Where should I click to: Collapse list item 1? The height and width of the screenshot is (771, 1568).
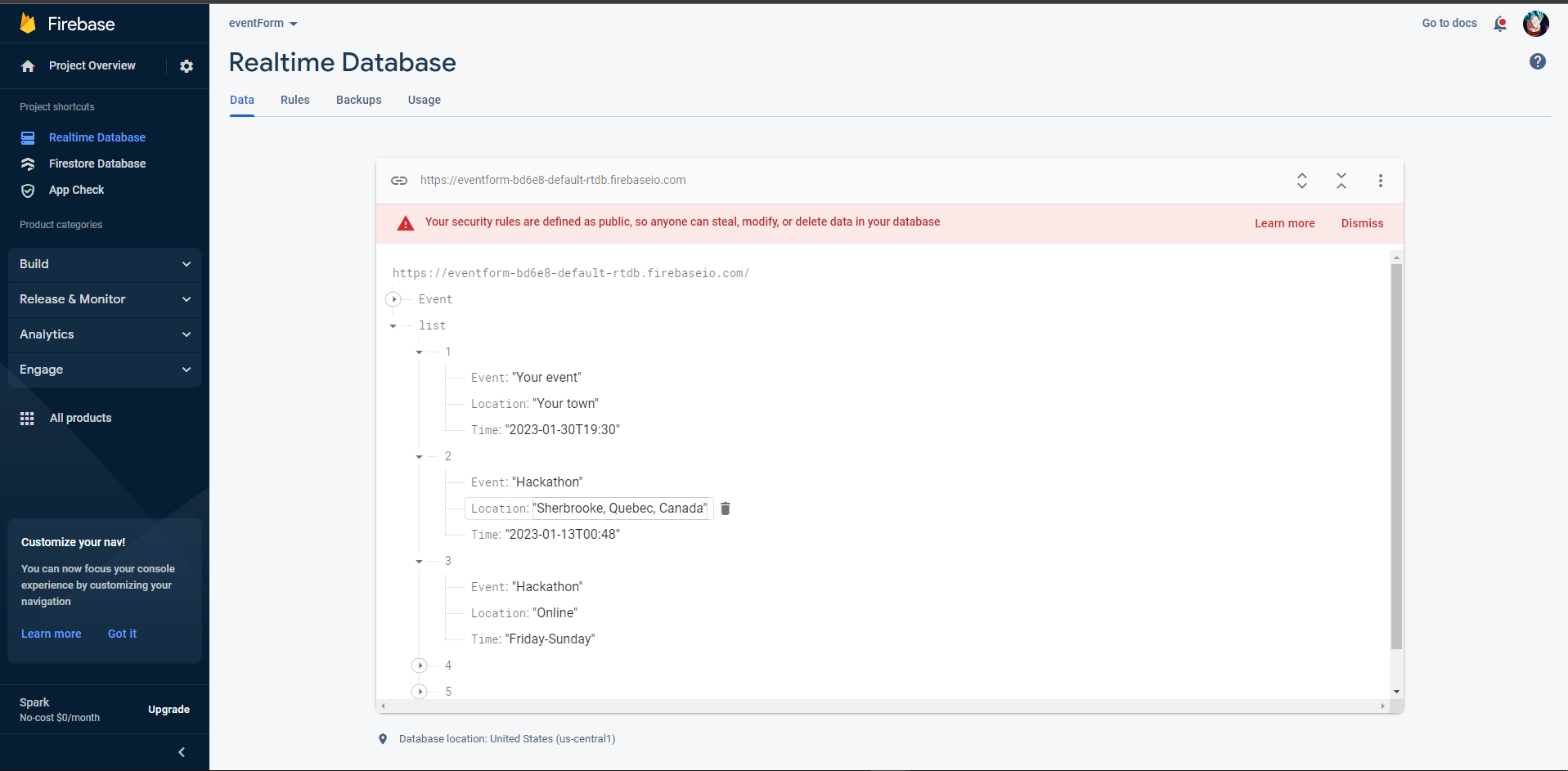pyautogui.click(x=420, y=352)
